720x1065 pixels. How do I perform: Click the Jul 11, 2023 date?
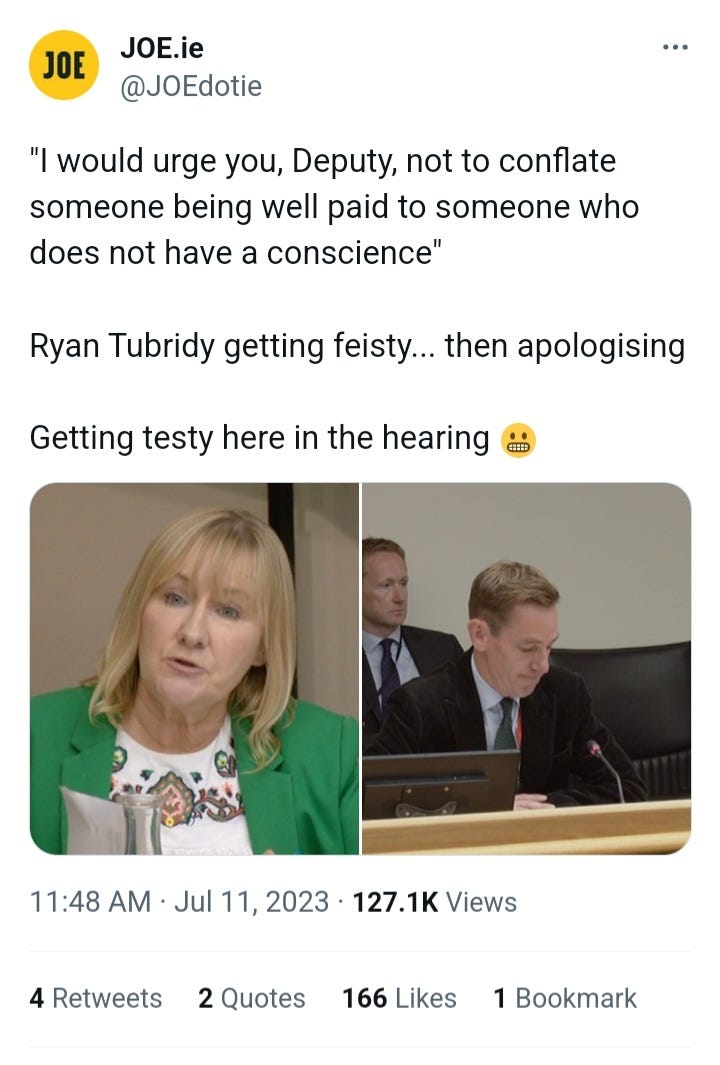[251, 902]
